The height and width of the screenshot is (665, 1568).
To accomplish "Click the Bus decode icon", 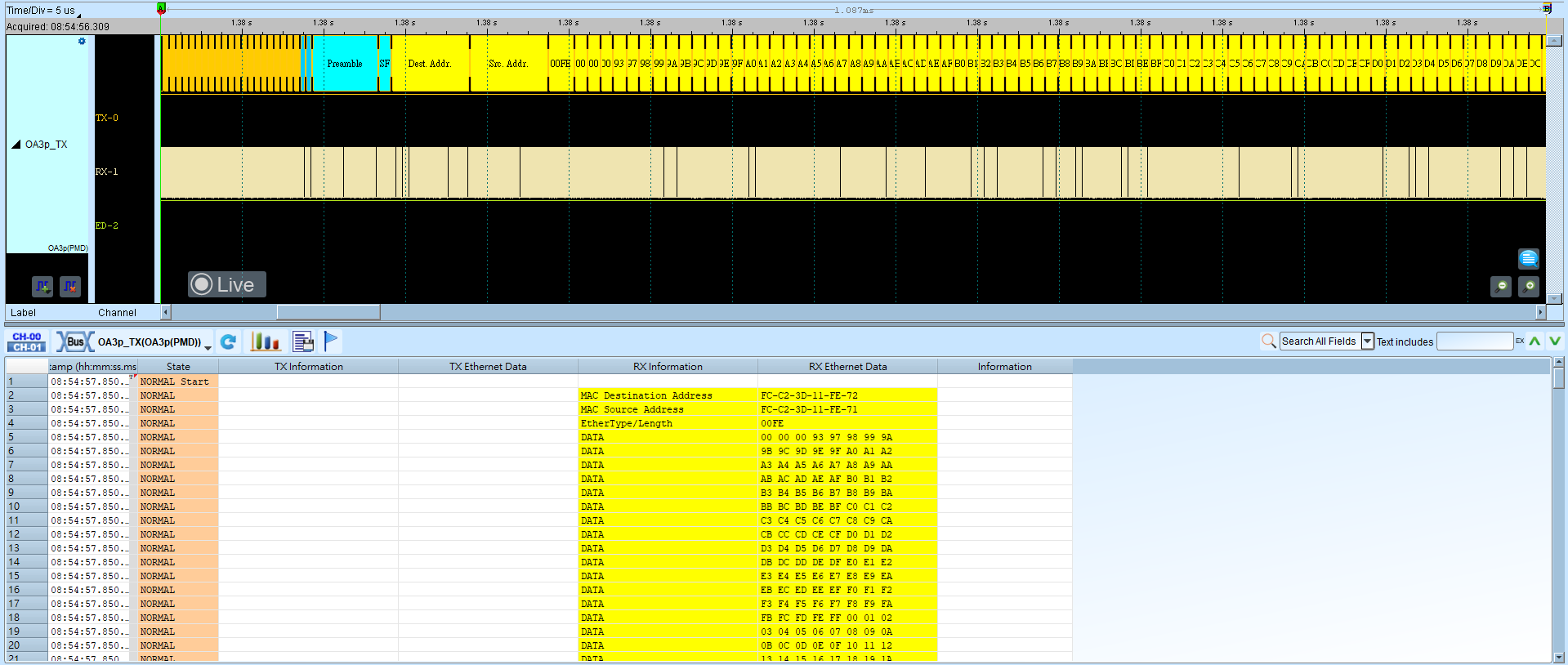I will [74, 341].
